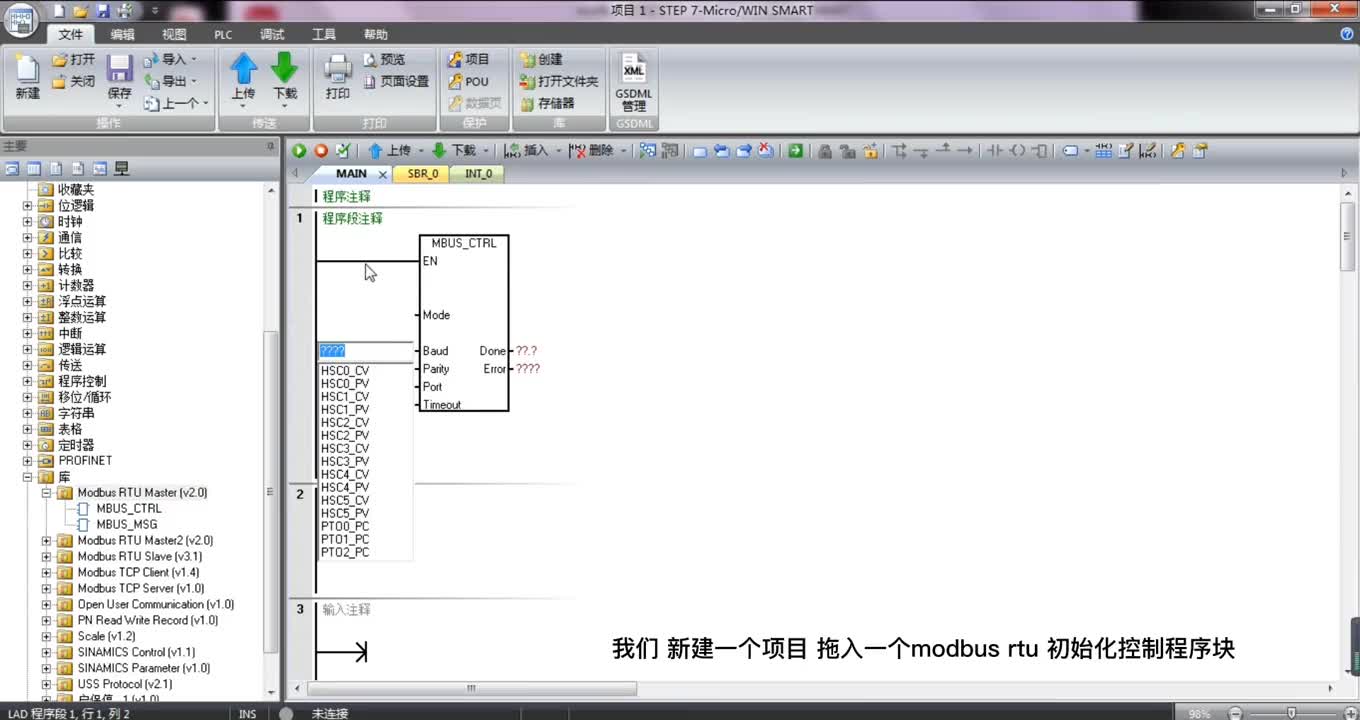Screen dimensions: 1360x720
Task: Click the horizontal scrollbar thumb of editor
Action: (470, 689)
